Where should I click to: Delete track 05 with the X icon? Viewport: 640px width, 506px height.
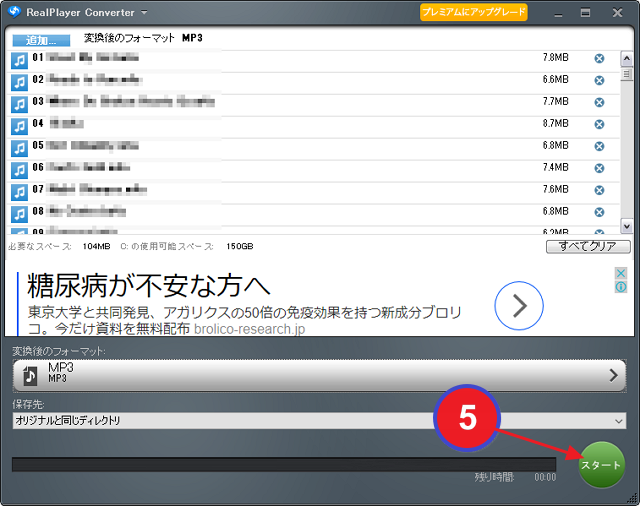coord(599,146)
